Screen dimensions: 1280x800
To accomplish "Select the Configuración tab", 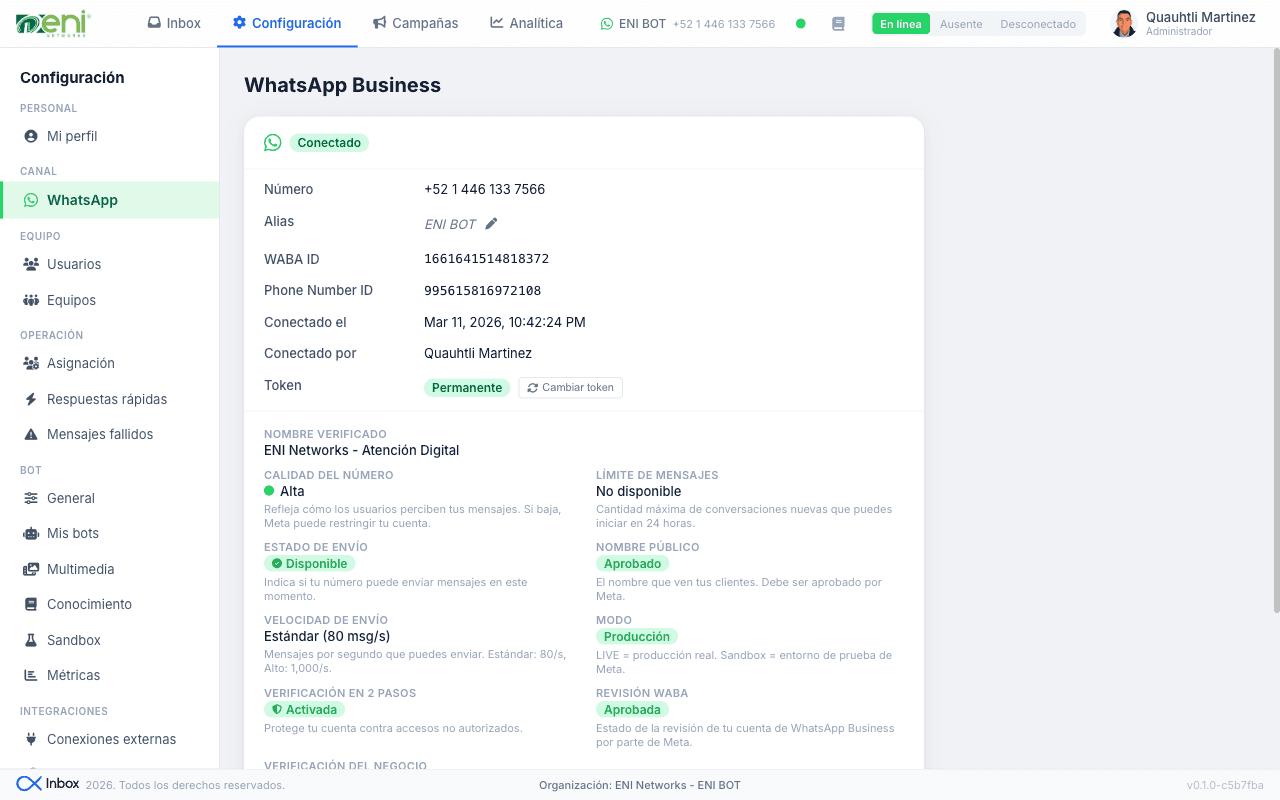I will coord(287,23).
